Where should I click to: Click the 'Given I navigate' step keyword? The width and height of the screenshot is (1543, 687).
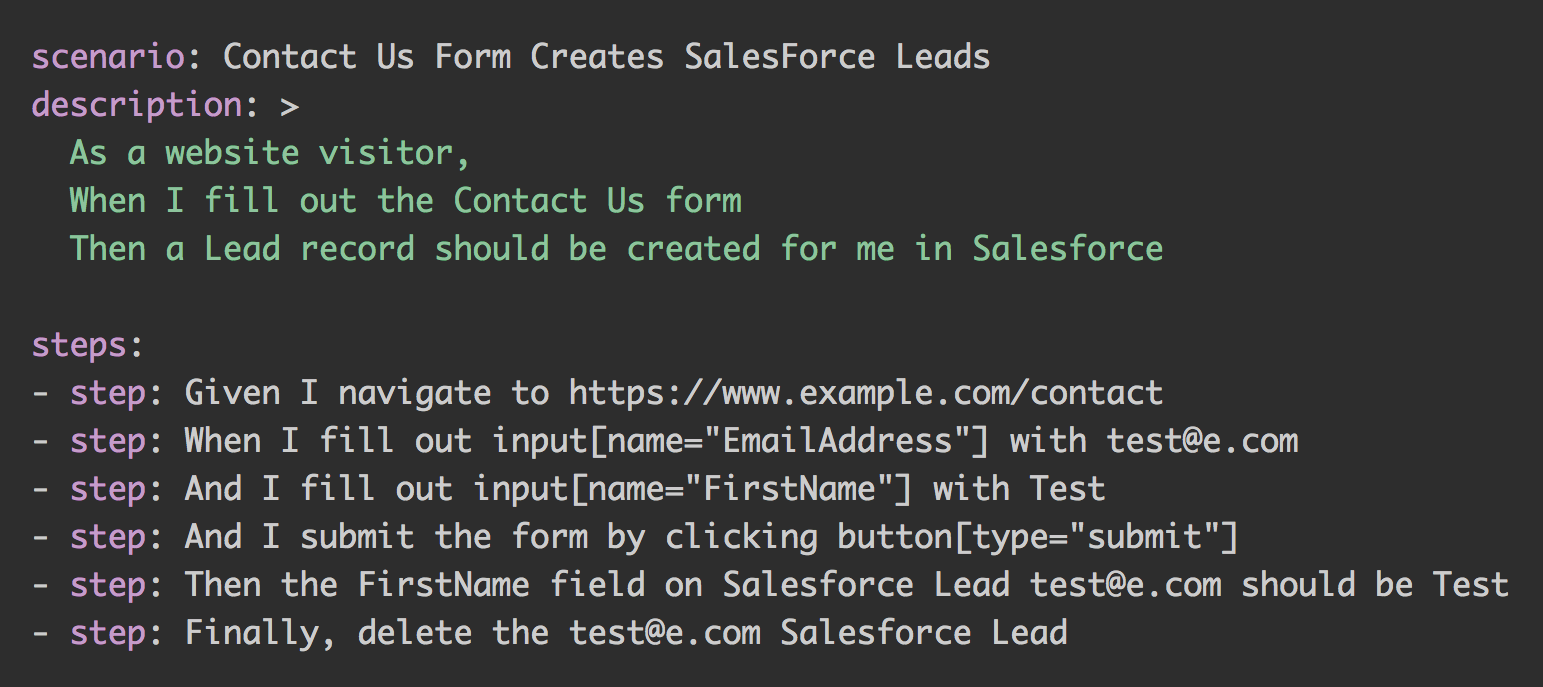pos(338,393)
